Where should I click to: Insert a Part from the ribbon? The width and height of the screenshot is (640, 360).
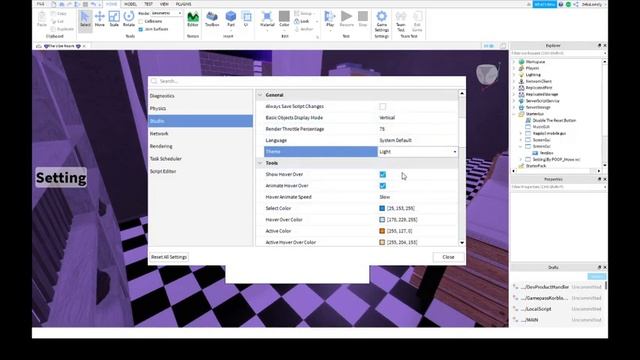231,20
